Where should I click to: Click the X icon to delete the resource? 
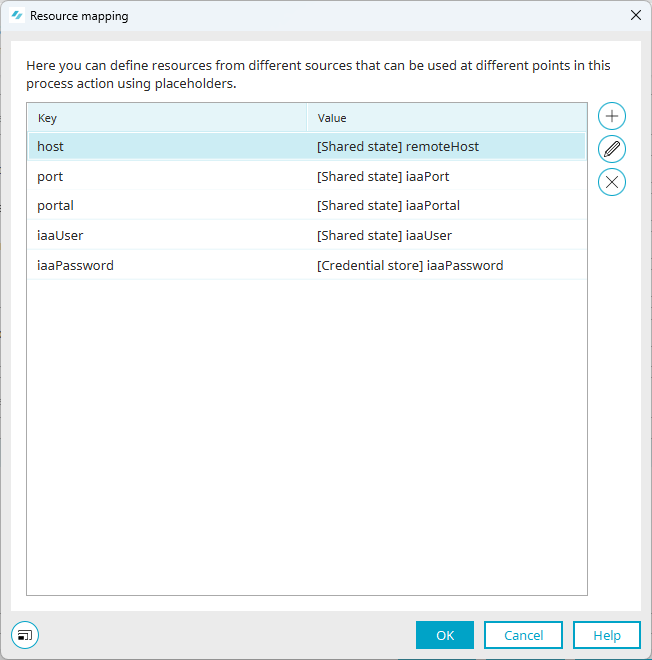click(612, 182)
